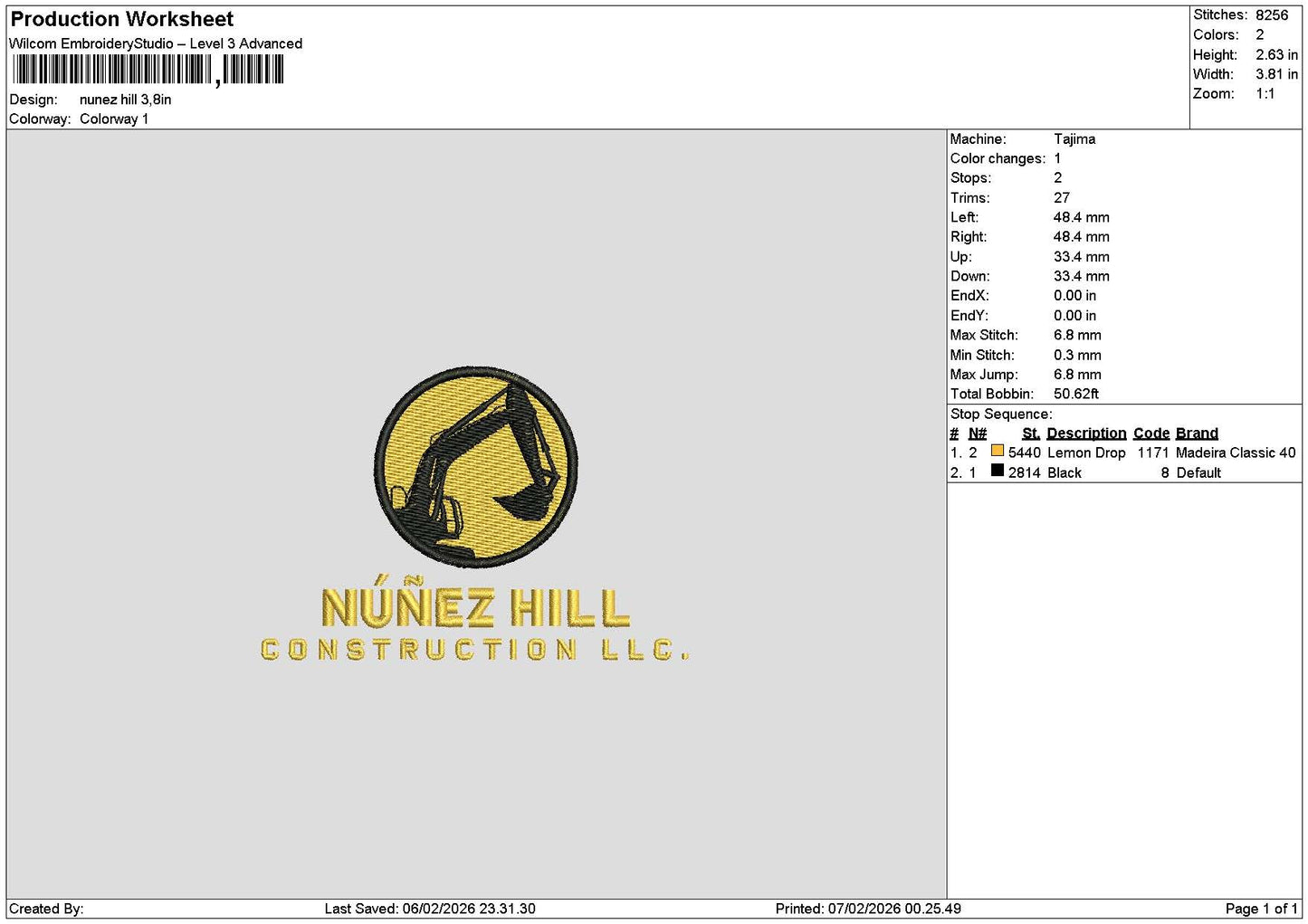This screenshot has width=1308, height=924.
Task: Click the 'Description' column header
Action: (x=1086, y=433)
